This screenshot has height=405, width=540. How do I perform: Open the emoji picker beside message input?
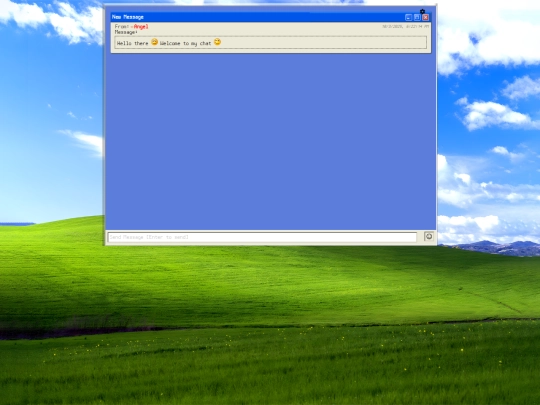[429, 236]
